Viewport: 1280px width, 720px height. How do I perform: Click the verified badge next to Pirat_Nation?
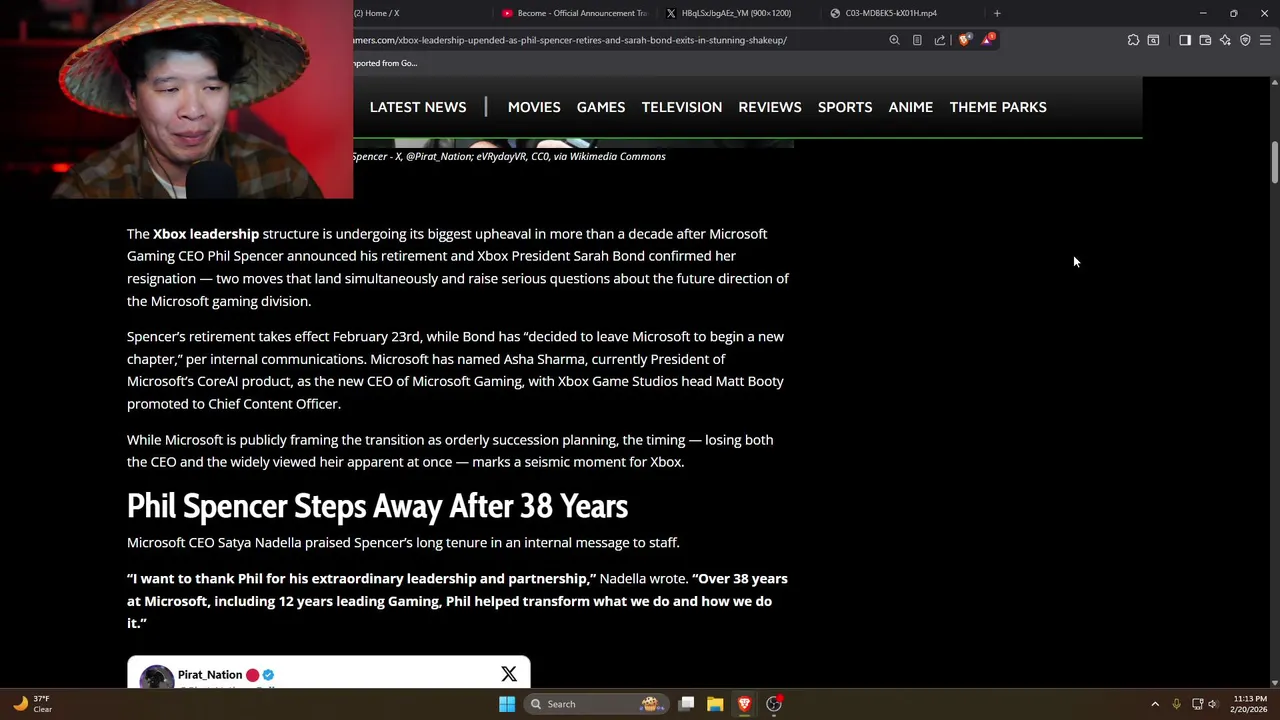[x=268, y=675]
